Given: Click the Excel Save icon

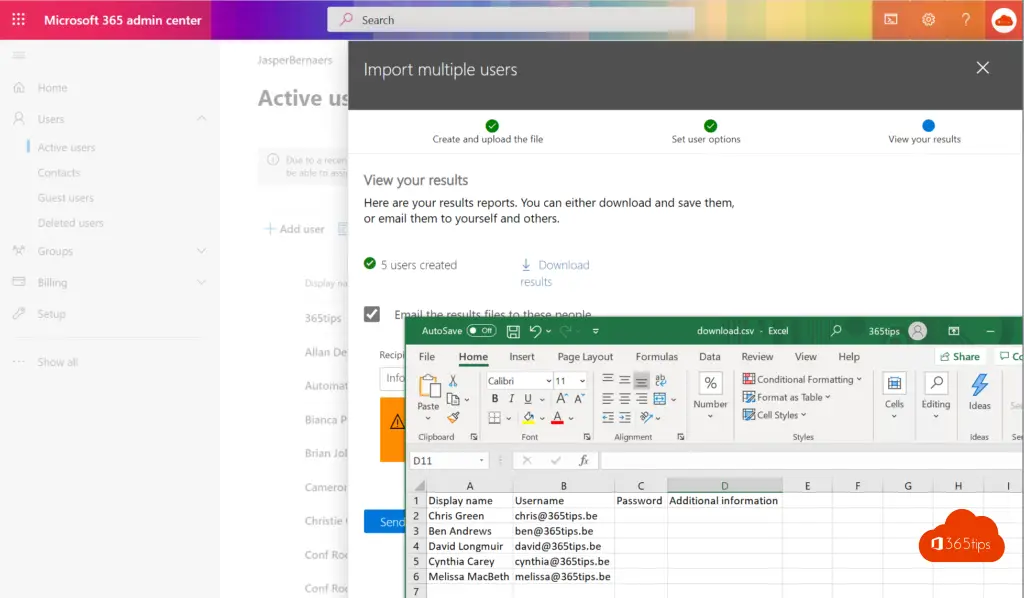Looking at the screenshot, I should pos(513,331).
